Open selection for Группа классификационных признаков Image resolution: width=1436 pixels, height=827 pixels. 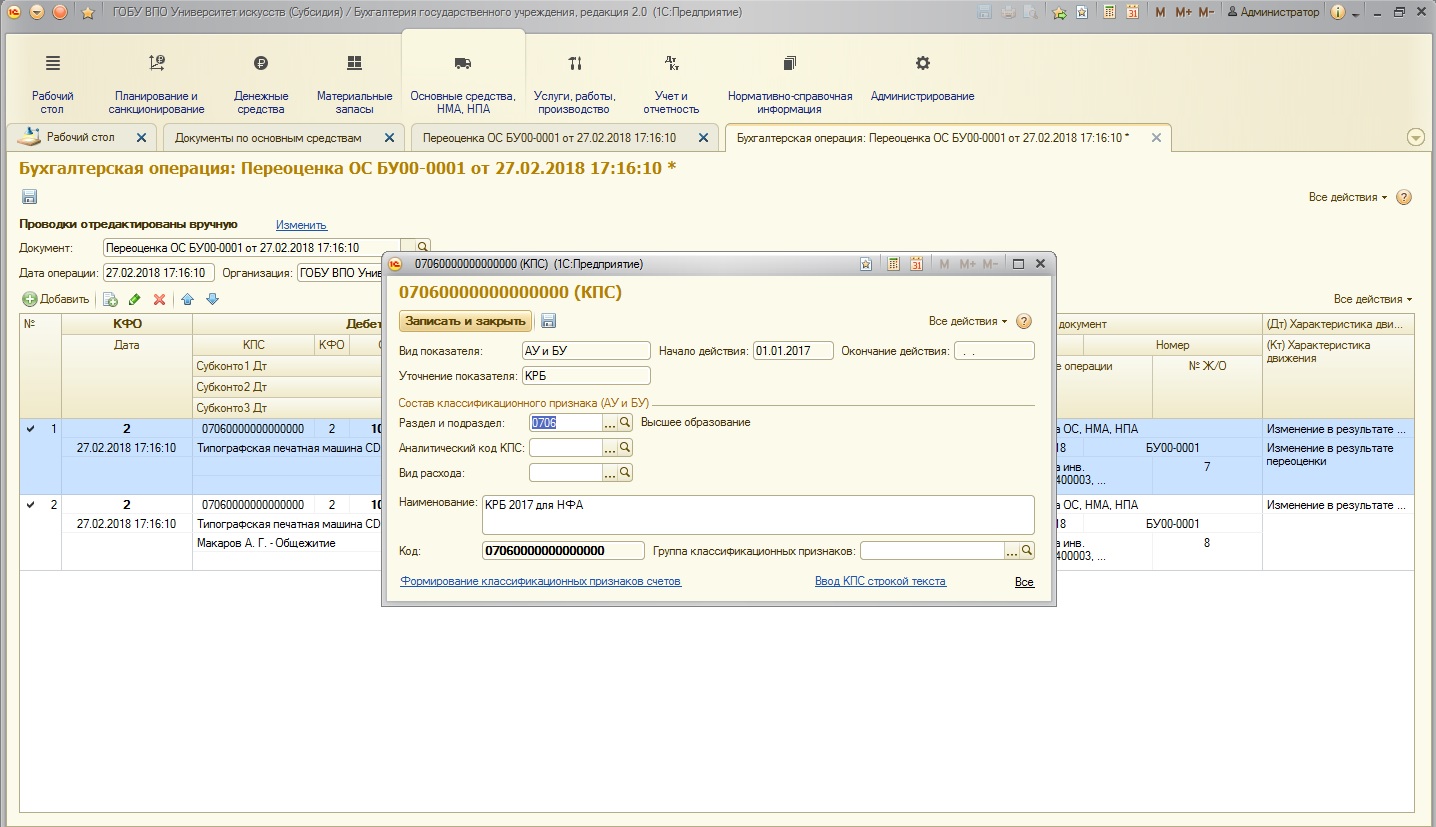(1012, 551)
